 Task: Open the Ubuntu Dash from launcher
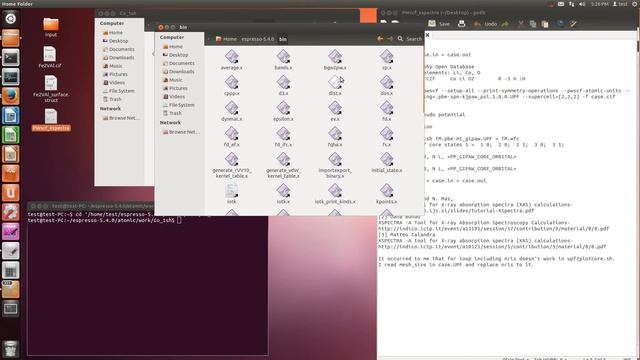tap(10, 18)
